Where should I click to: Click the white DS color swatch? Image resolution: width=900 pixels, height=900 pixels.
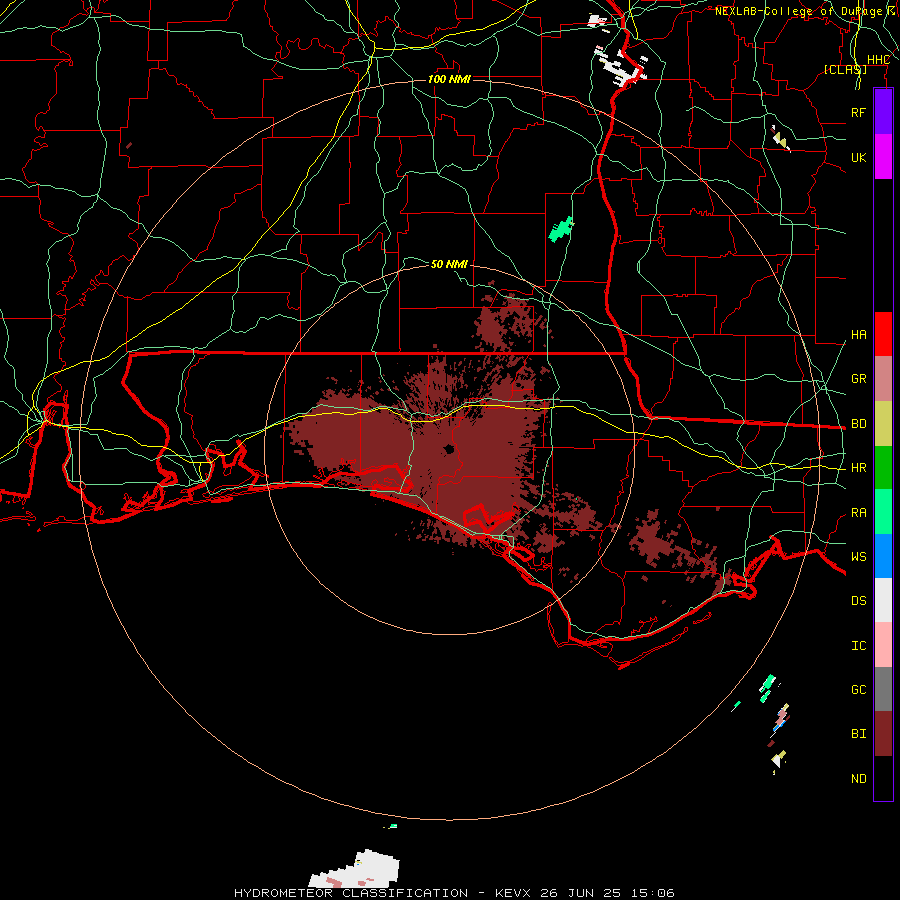(883, 600)
